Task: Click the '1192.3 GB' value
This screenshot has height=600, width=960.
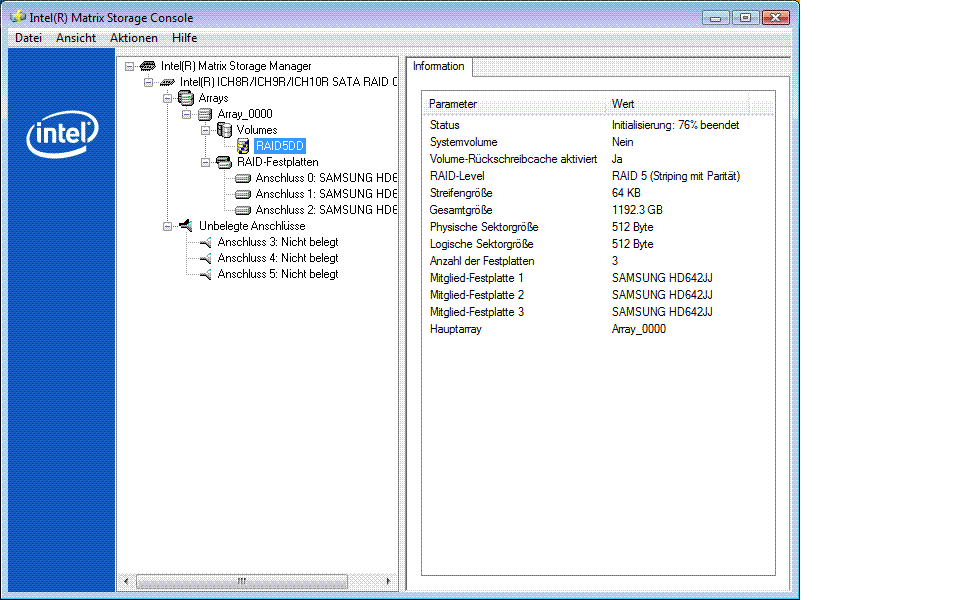Action: [x=637, y=210]
